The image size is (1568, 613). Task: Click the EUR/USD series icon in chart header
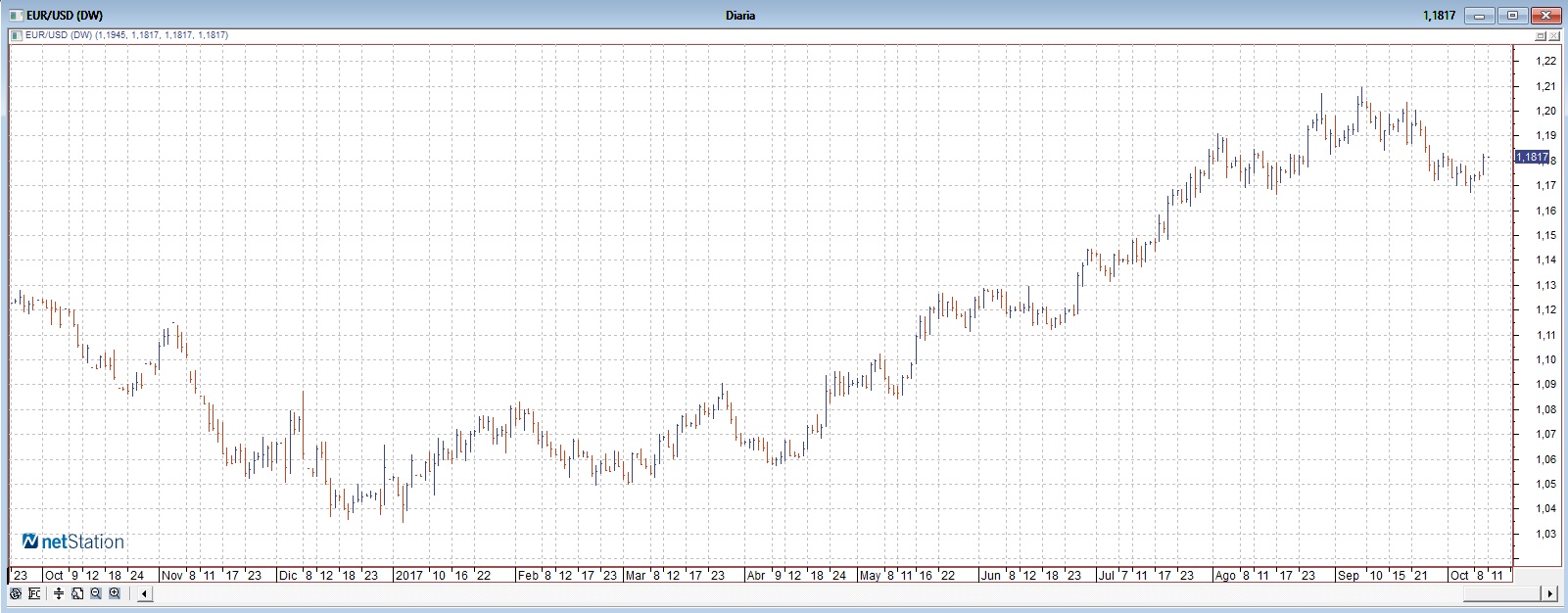pyautogui.click(x=16, y=35)
